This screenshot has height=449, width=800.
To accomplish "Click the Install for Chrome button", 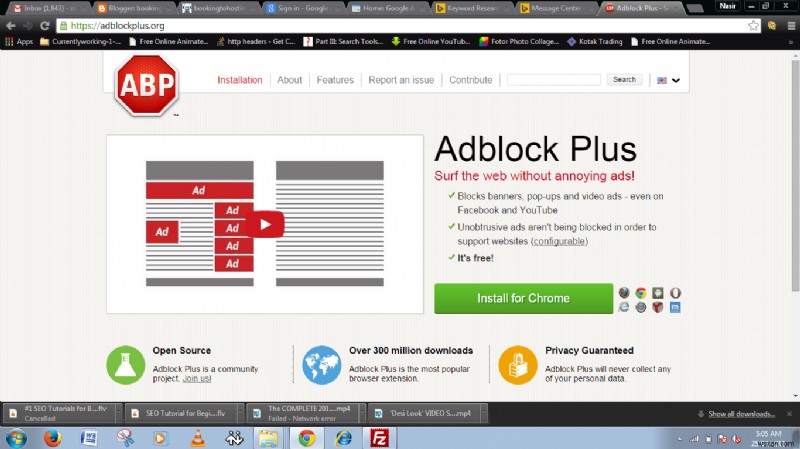I will (523, 298).
